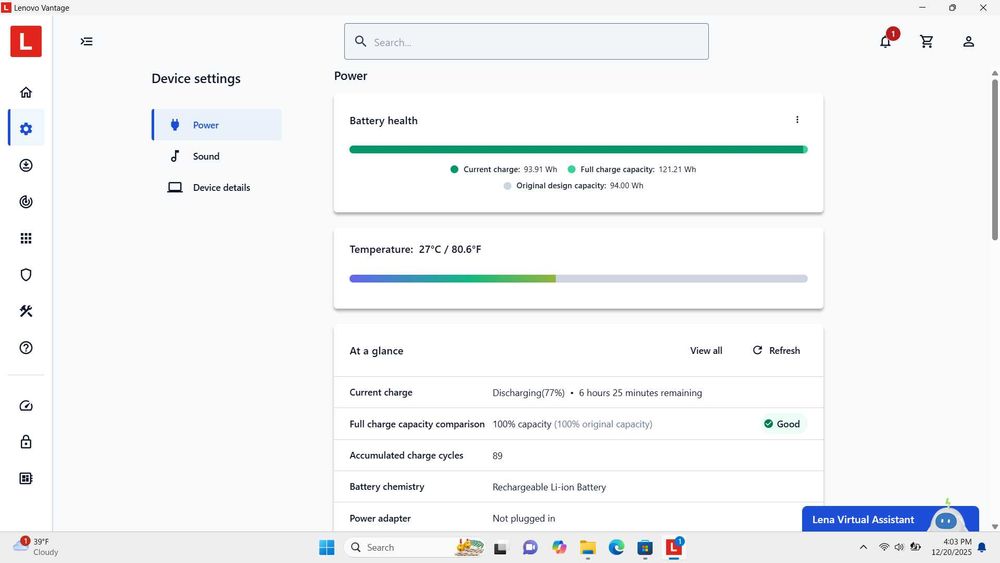This screenshot has height=563, width=1000.
Task: Click the Lenovo Vantage red L logo
Action: (x=26, y=41)
